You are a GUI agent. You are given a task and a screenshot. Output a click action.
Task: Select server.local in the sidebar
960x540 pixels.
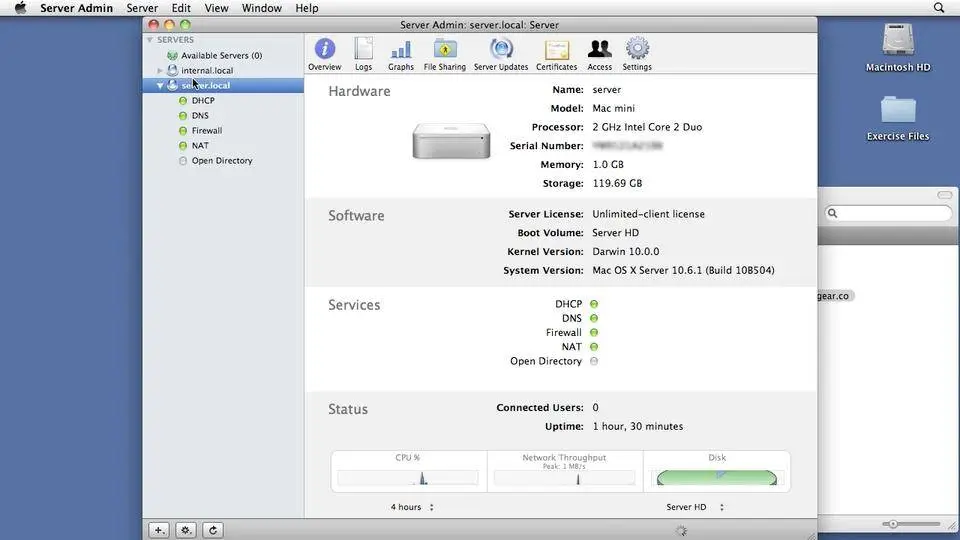pyautogui.click(x=223, y=85)
